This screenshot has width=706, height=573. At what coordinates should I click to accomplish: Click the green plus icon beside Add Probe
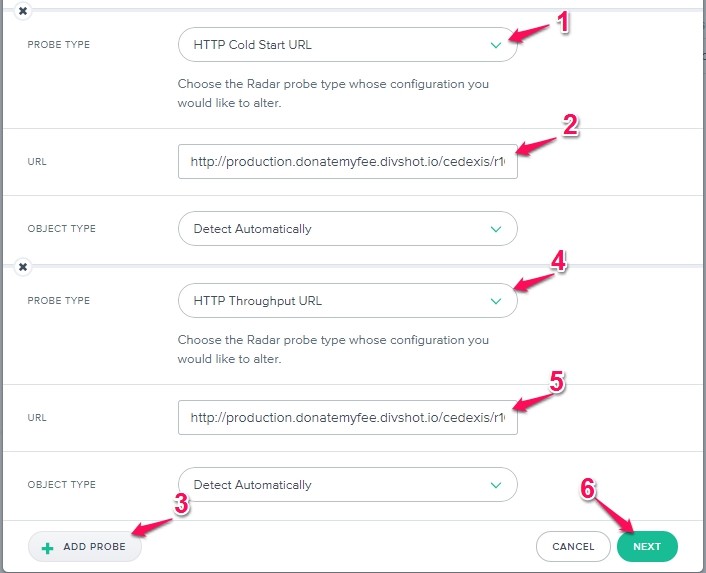47,547
